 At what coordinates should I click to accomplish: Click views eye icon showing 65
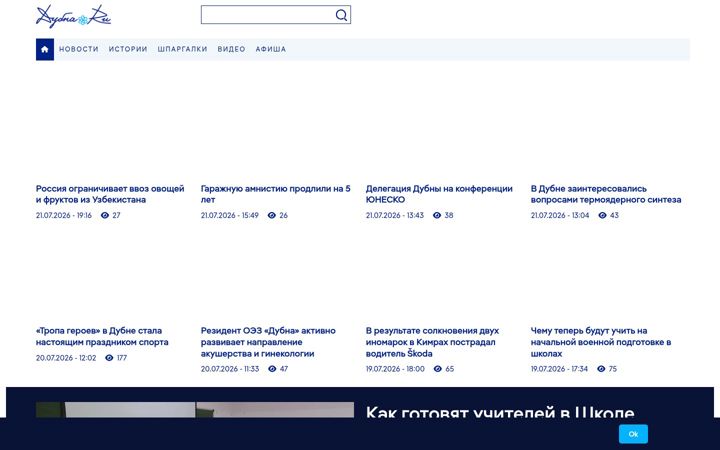438,369
